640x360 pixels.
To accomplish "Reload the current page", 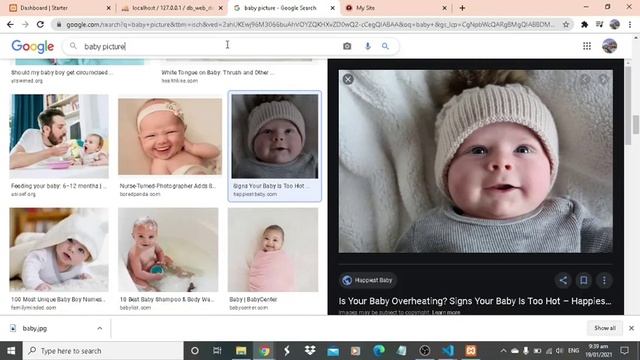I will [x=40, y=24].
